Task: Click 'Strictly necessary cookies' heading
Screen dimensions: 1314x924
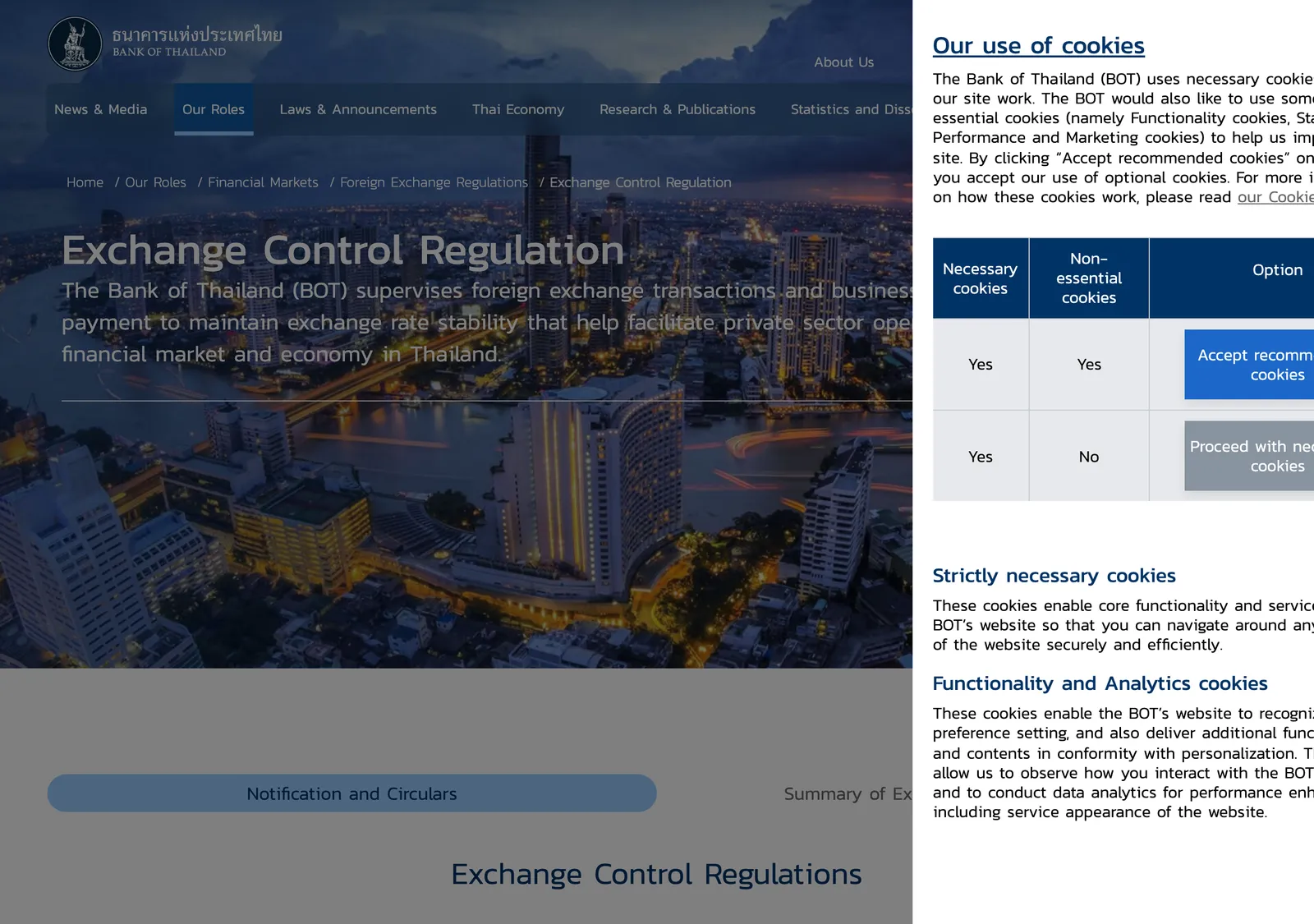Action: tap(1054, 576)
